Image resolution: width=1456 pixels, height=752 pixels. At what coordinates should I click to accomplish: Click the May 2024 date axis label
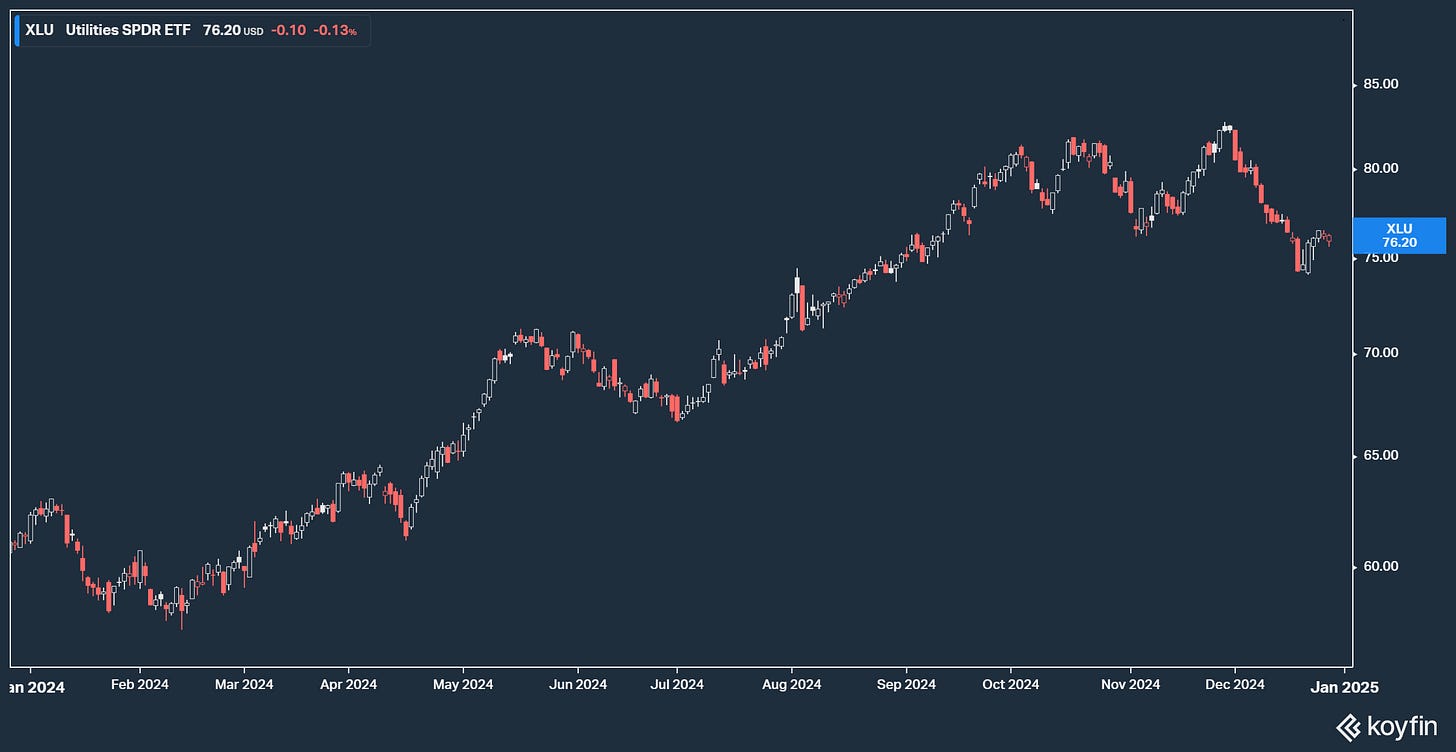pos(464,685)
